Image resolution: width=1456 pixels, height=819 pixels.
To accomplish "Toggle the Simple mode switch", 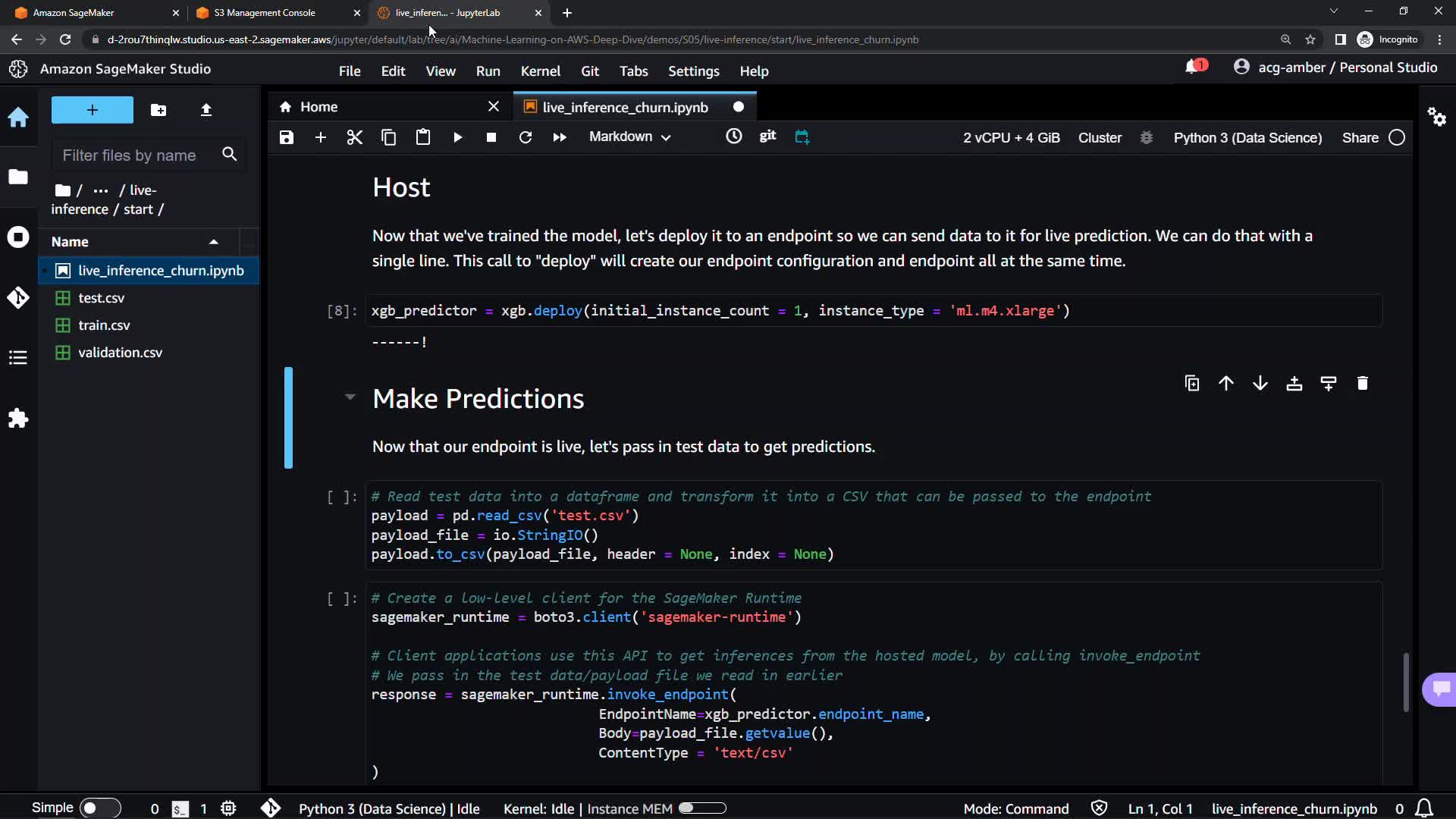I will point(100,808).
